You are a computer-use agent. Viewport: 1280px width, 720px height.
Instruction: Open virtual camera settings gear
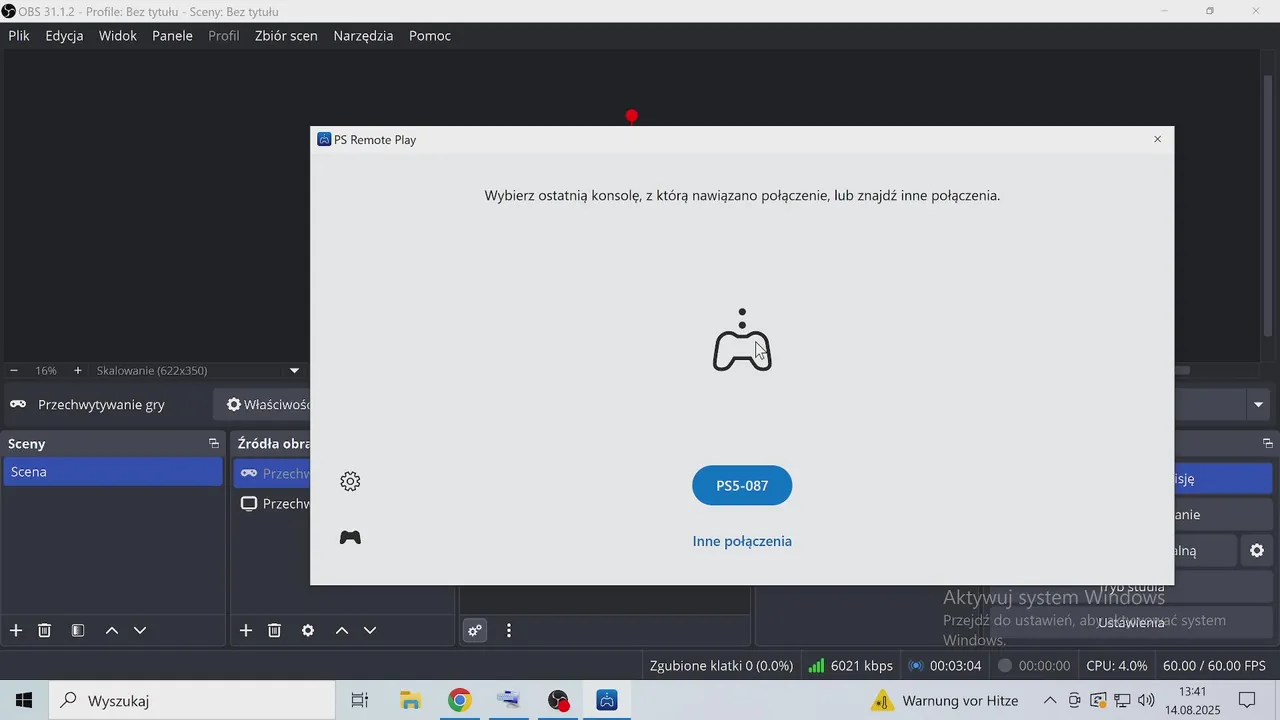[1257, 550]
